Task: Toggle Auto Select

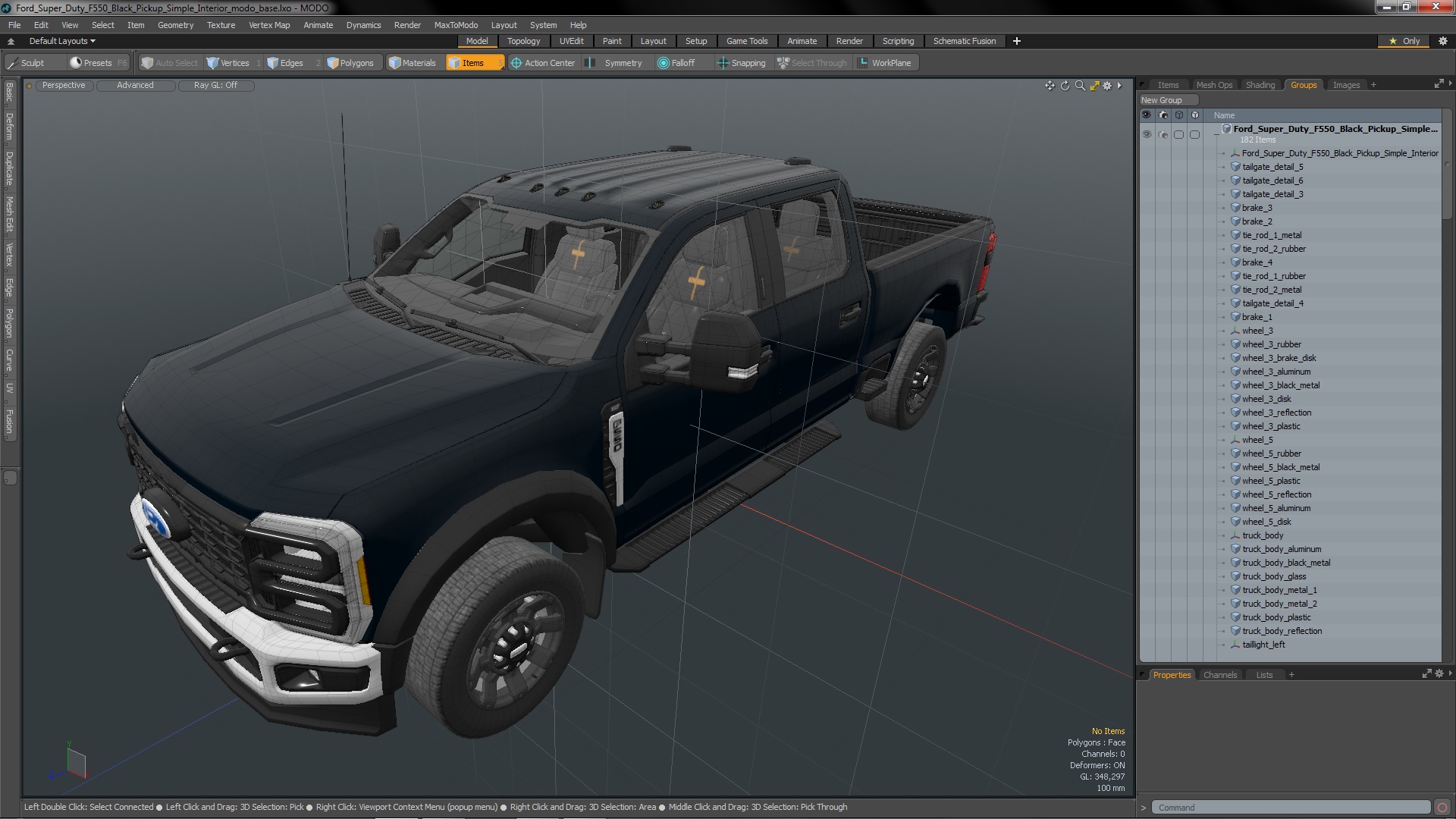Action: coord(170,63)
